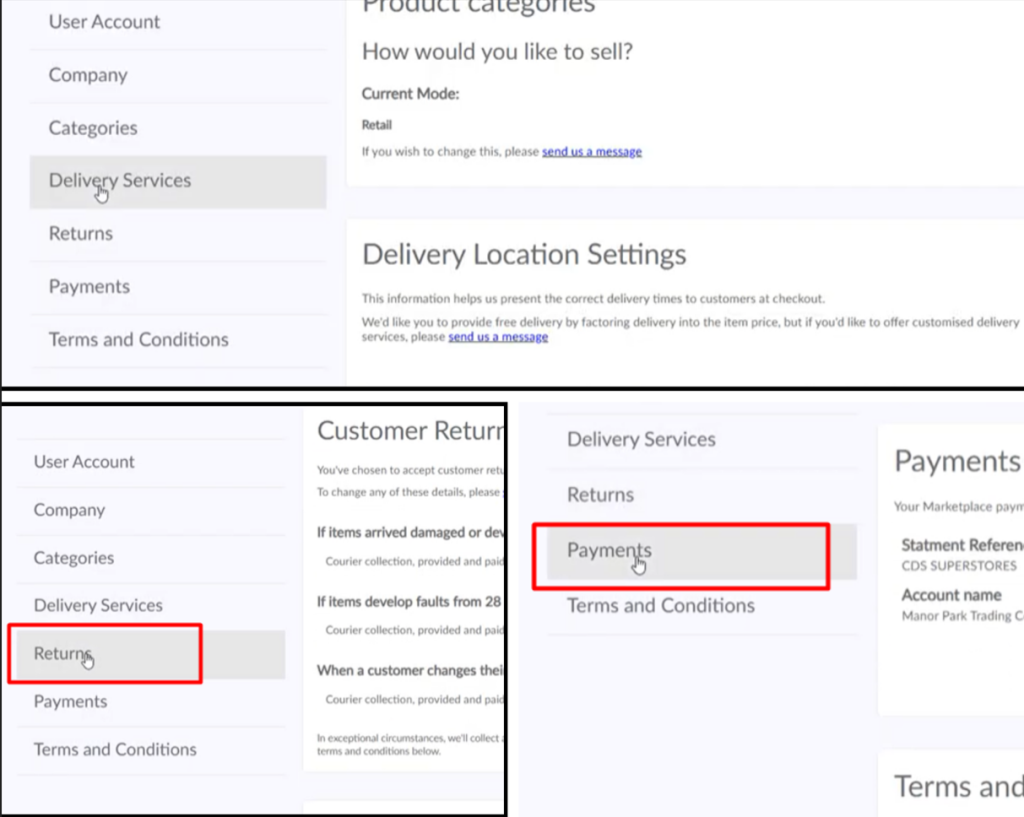Viewport: 1024px width, 817px height.
Task: Open Terms and Conditions in top sidebar
Action: pyautogui.click(x=178, y=340)
